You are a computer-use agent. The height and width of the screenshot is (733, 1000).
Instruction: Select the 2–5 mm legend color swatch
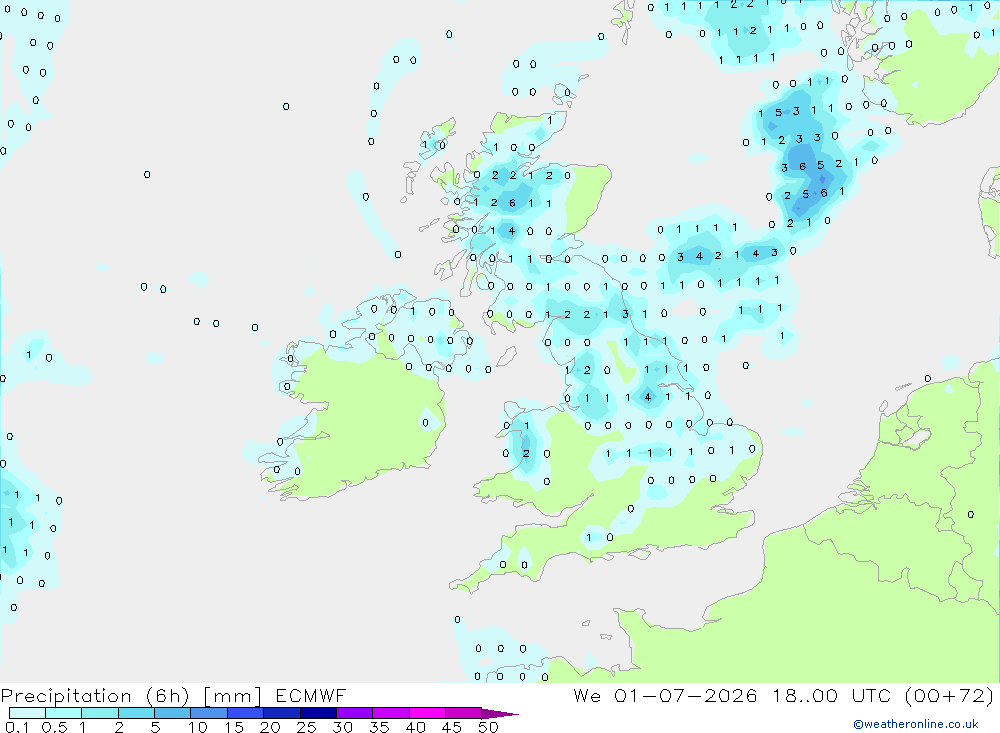click(136, 713)
